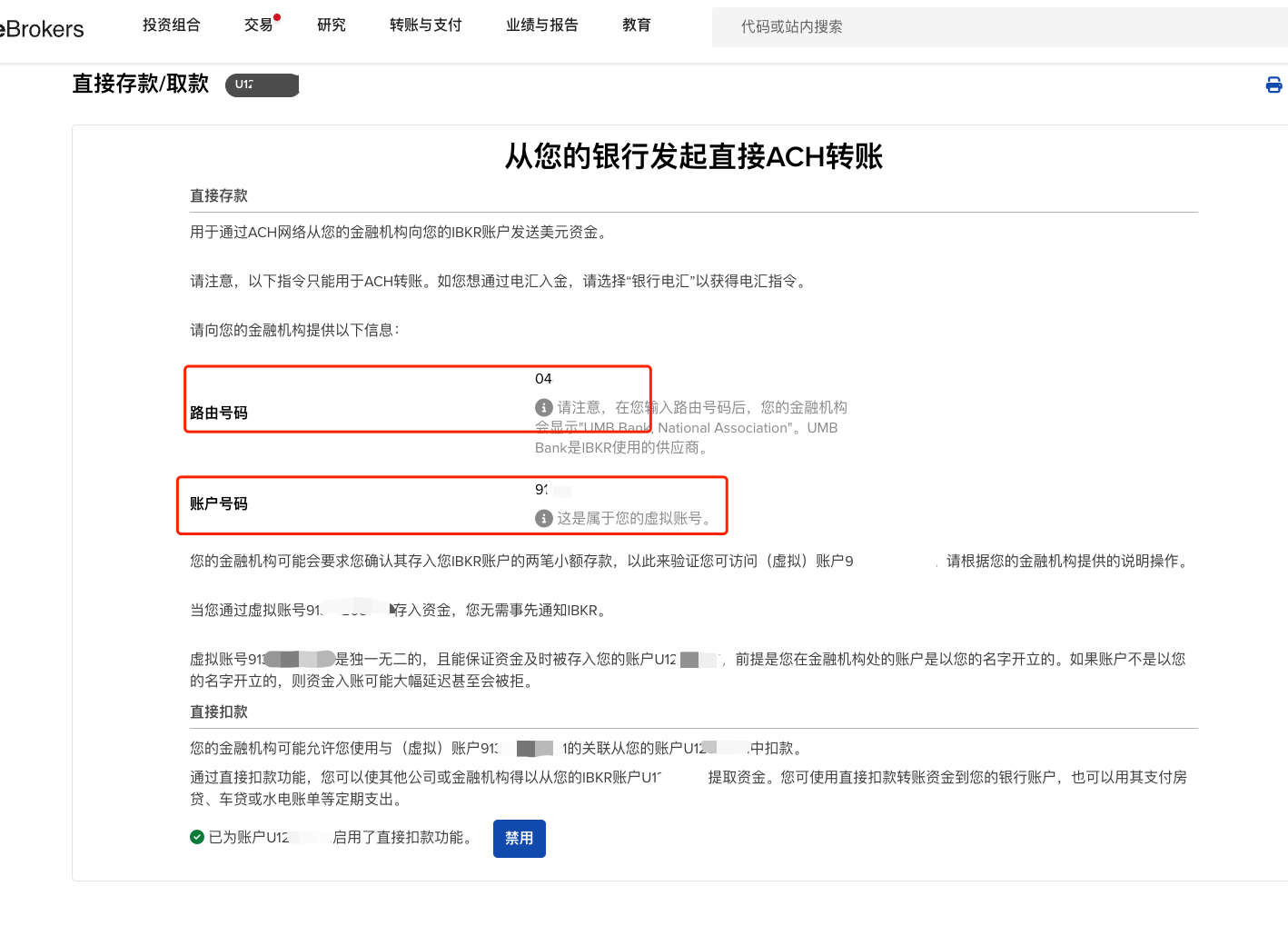Click the 直接存款/取款 page title
The width and height of the screenshot is (1288, 936).
(141, 84)
